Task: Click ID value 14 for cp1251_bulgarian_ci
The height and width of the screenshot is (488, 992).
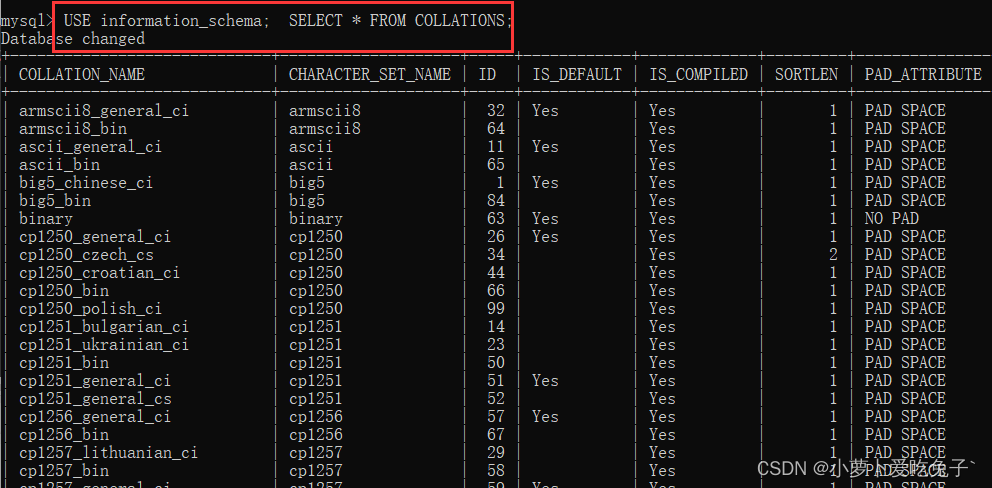Action: [496, 327]
